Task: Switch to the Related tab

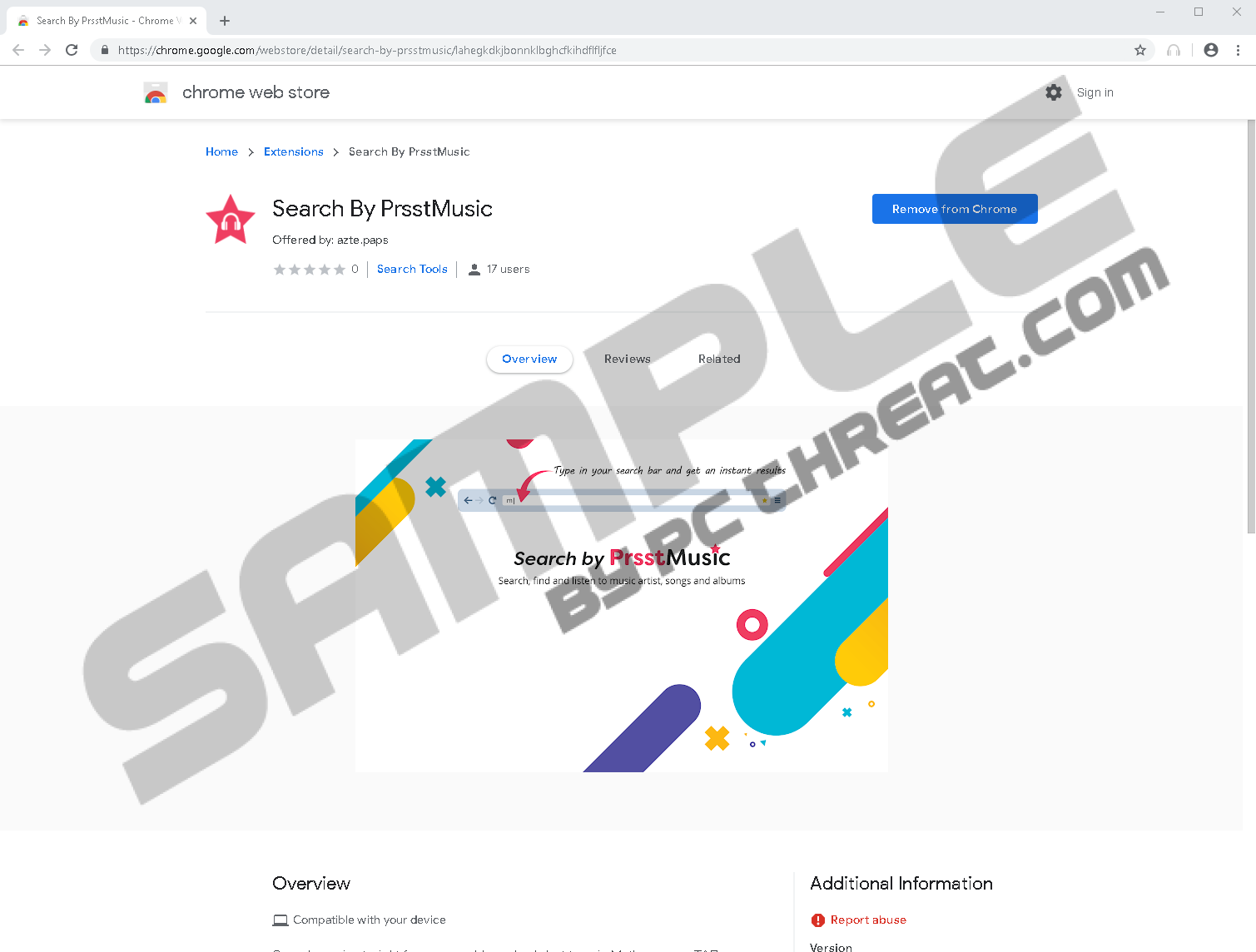Action: pos(719,359)
